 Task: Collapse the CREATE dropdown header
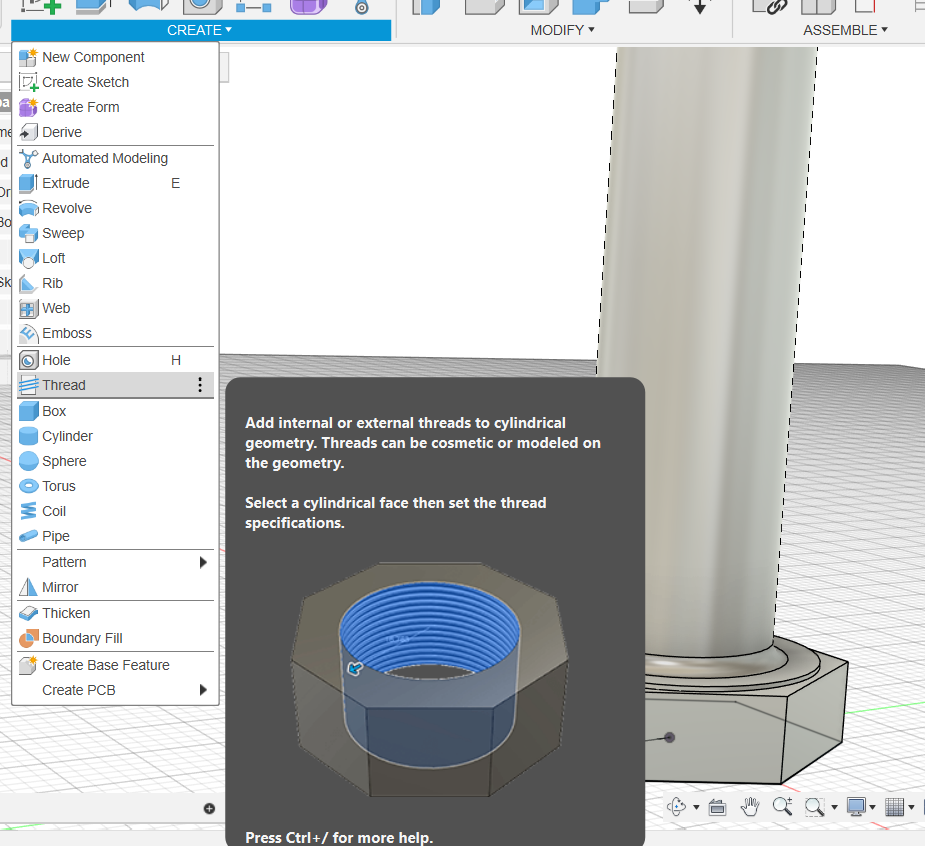click(x=200, y=30)
